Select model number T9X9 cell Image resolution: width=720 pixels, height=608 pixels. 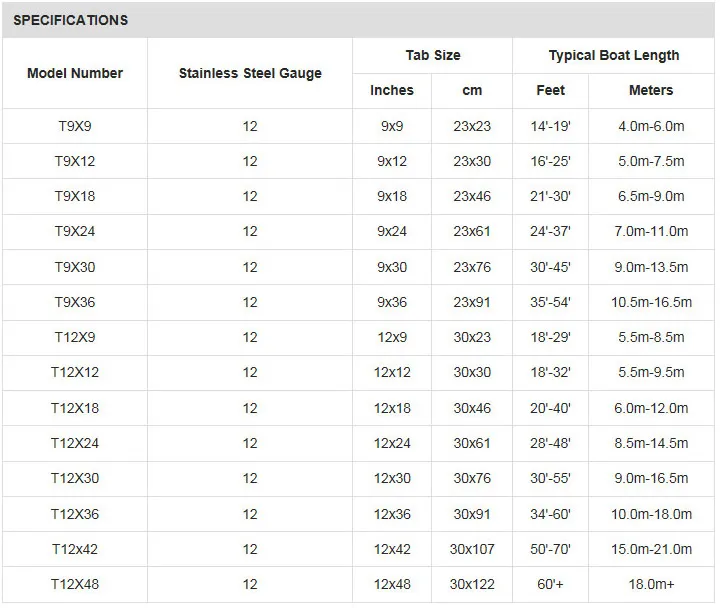point(75,126)
